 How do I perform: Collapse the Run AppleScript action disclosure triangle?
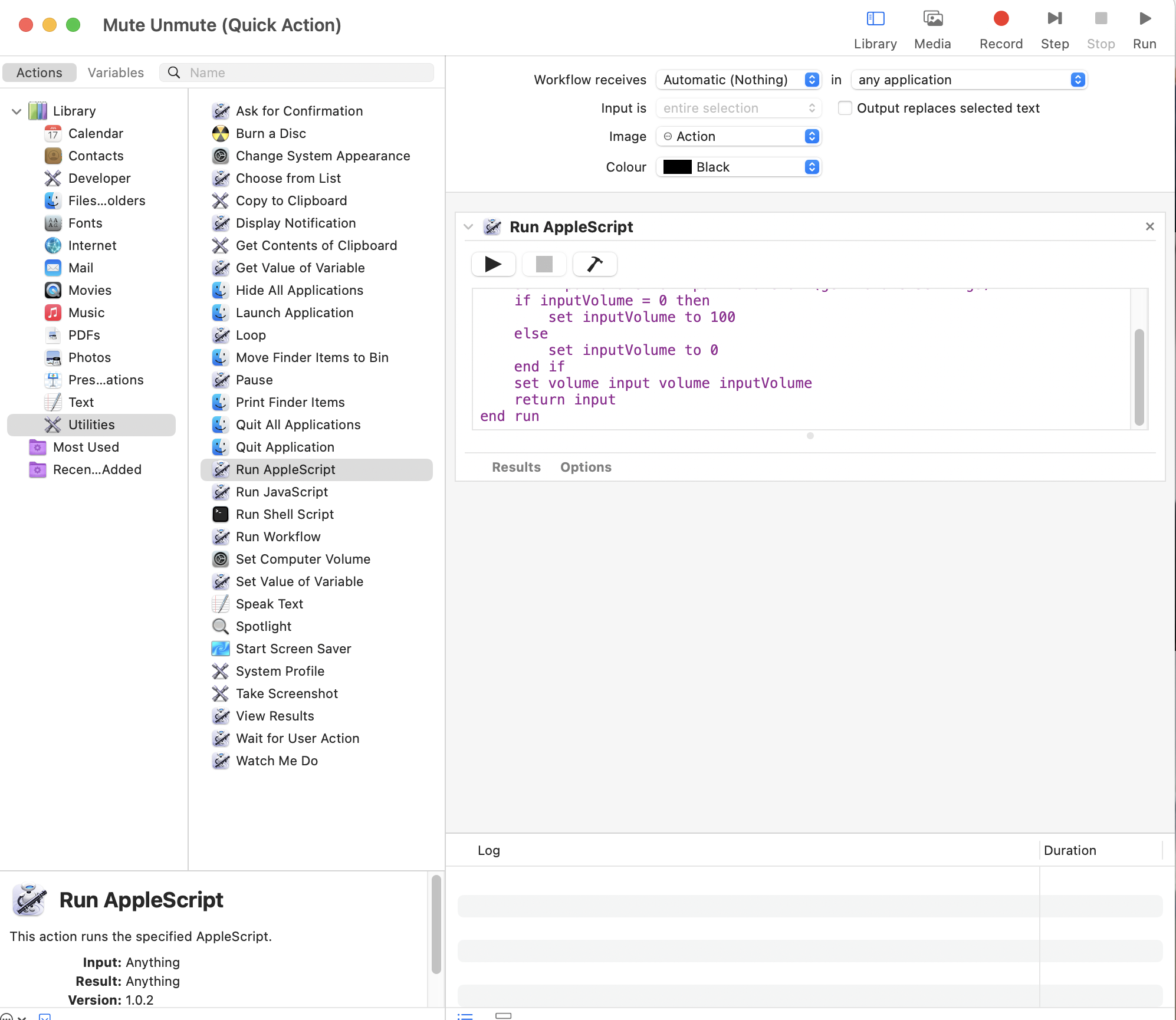(468, 226)
